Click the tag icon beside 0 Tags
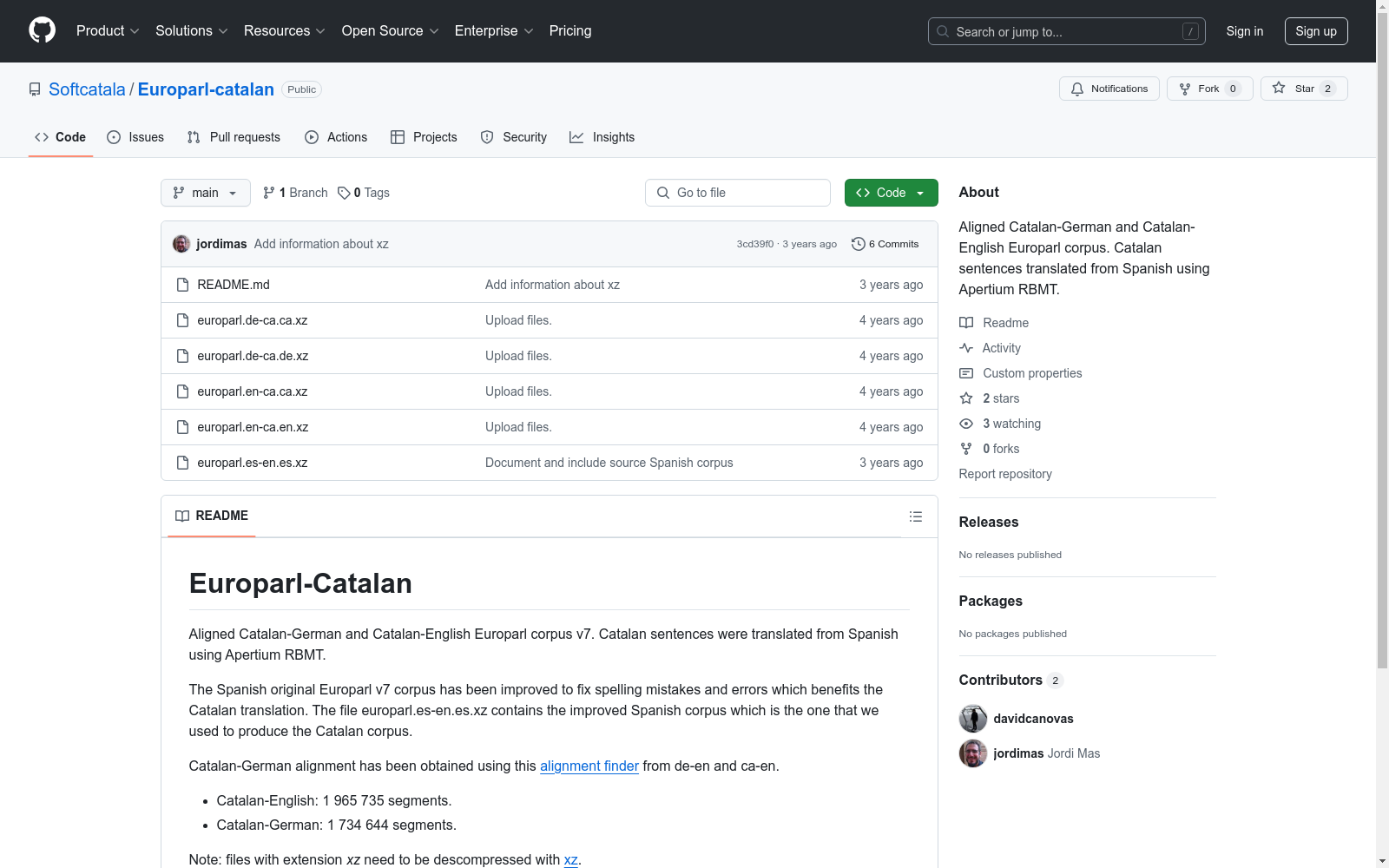The width and height of the screenshot is (1389, 868). (344, 193)
